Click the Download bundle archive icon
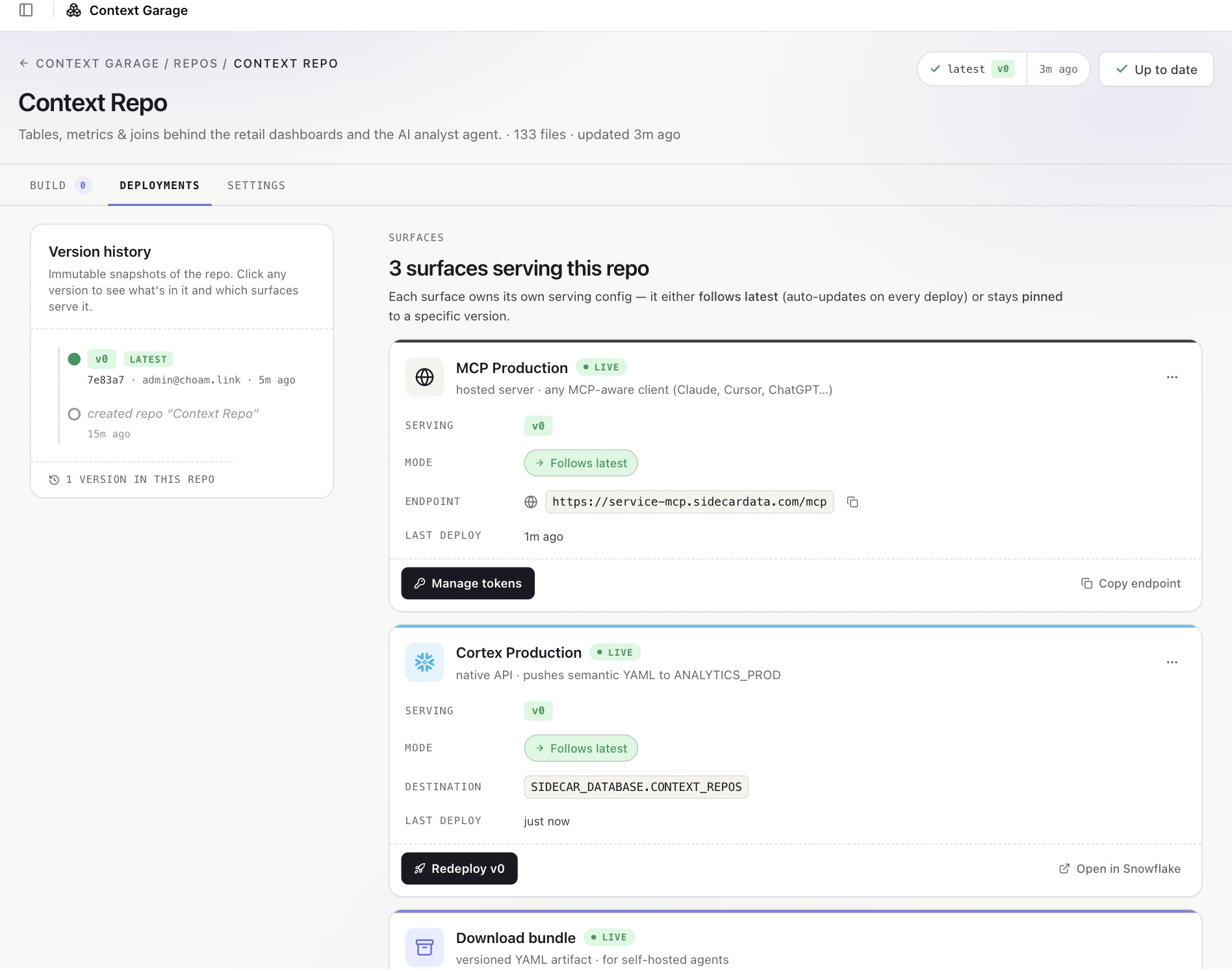Image resolution: width=1232 pixels, height=971 pixels. pyautogui.click(x=424, y=948)
